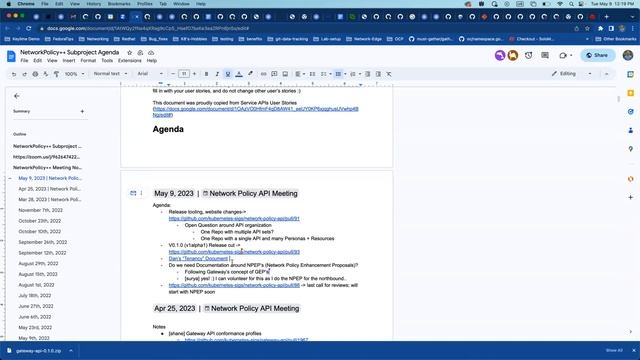The image size is (640, 360).
Task: Click the Insert image icon
Action: point(285,74)
